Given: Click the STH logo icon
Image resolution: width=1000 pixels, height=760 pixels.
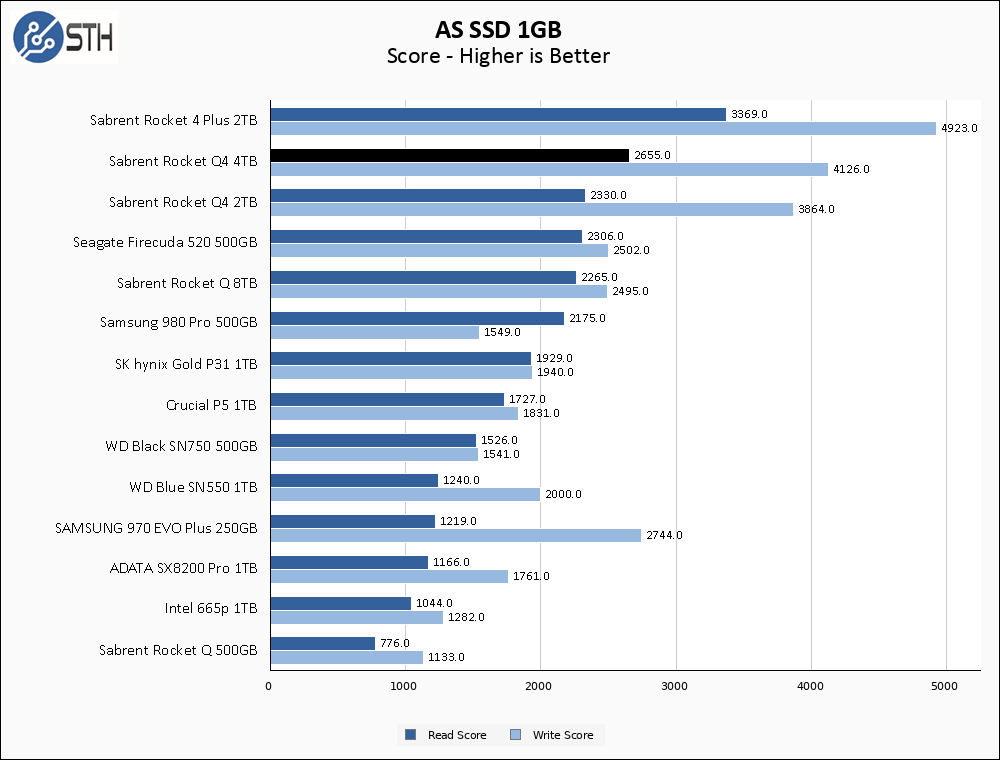Looking at the screenshot, I should pos(64,37).
